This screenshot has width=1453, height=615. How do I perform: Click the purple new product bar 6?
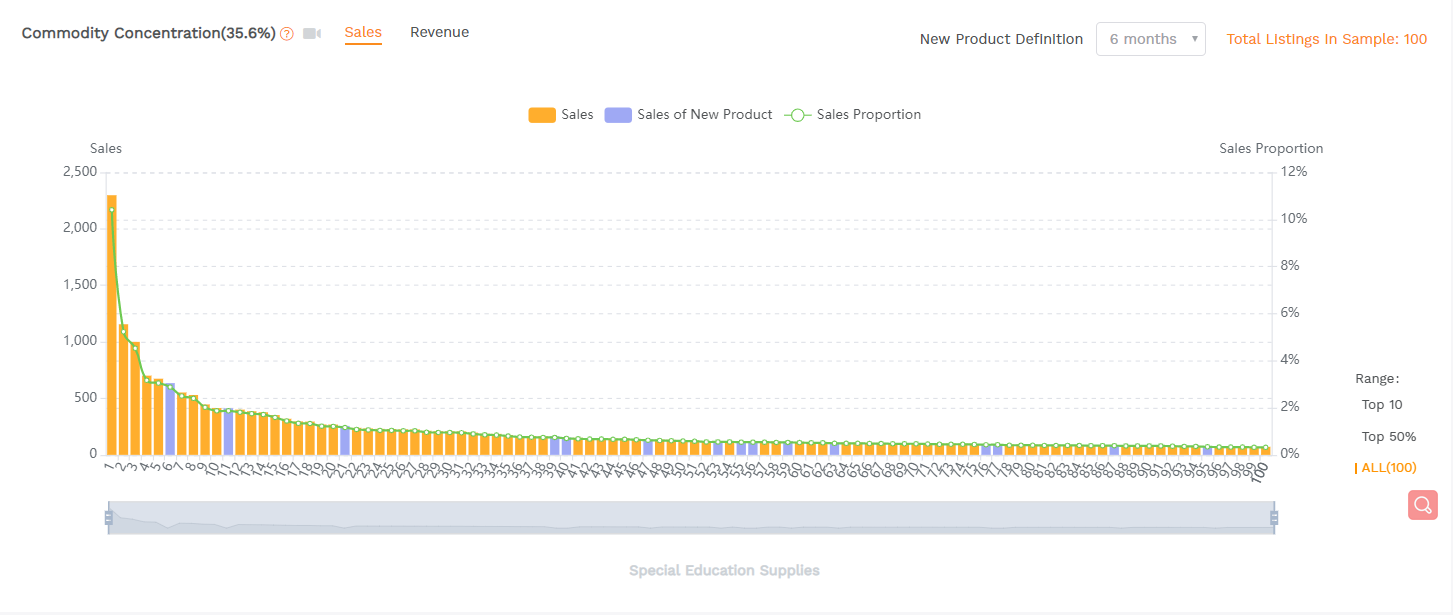(x=170, y=420)
